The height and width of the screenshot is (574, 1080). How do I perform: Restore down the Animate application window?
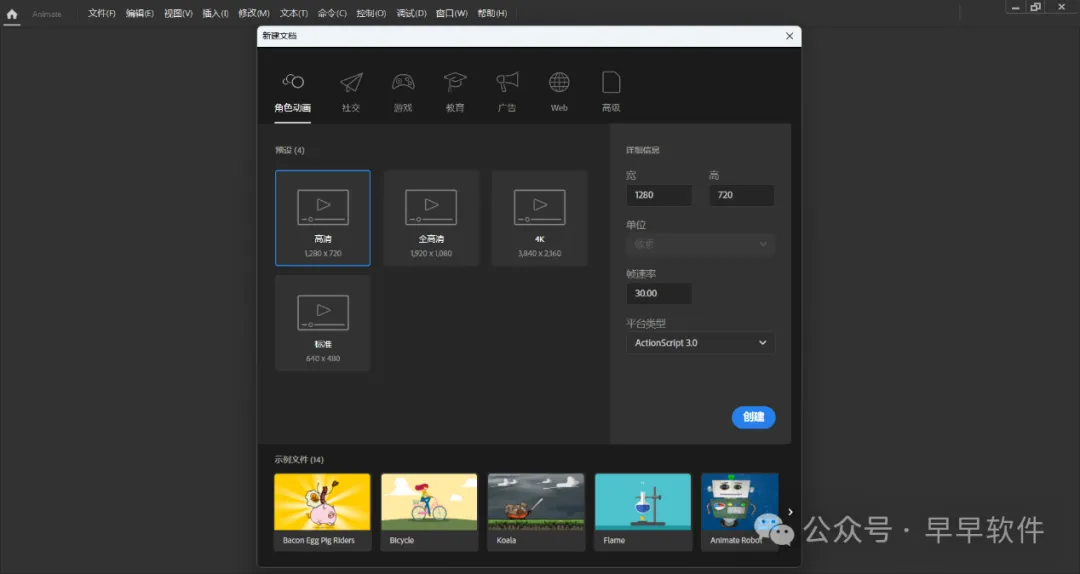(1035, 7)
